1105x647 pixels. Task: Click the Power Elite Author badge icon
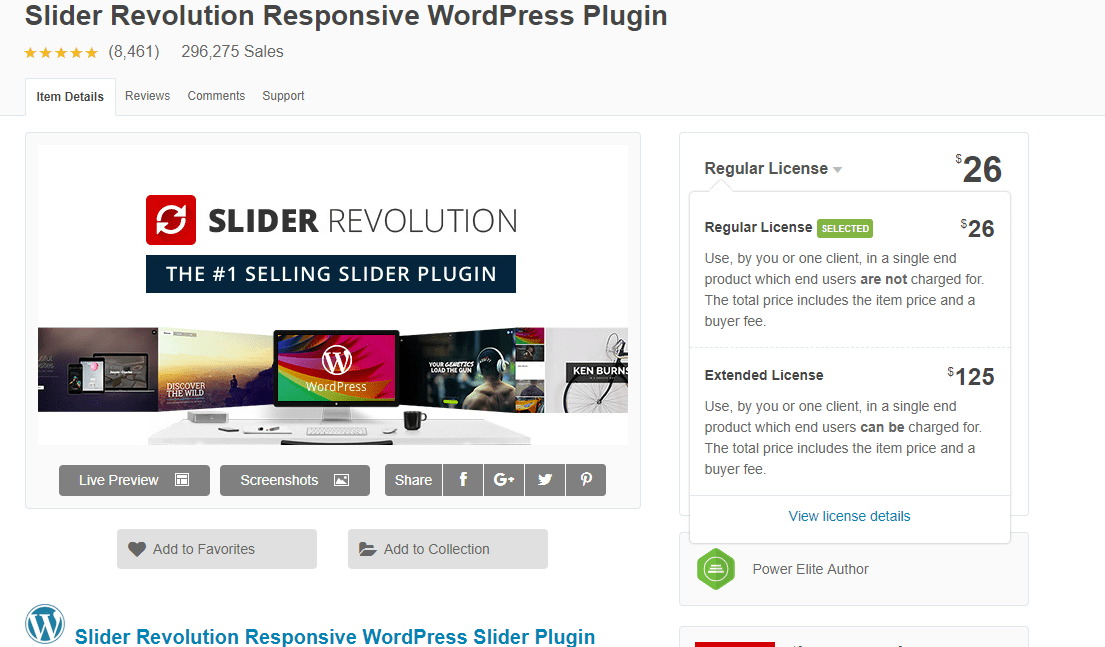716,569
